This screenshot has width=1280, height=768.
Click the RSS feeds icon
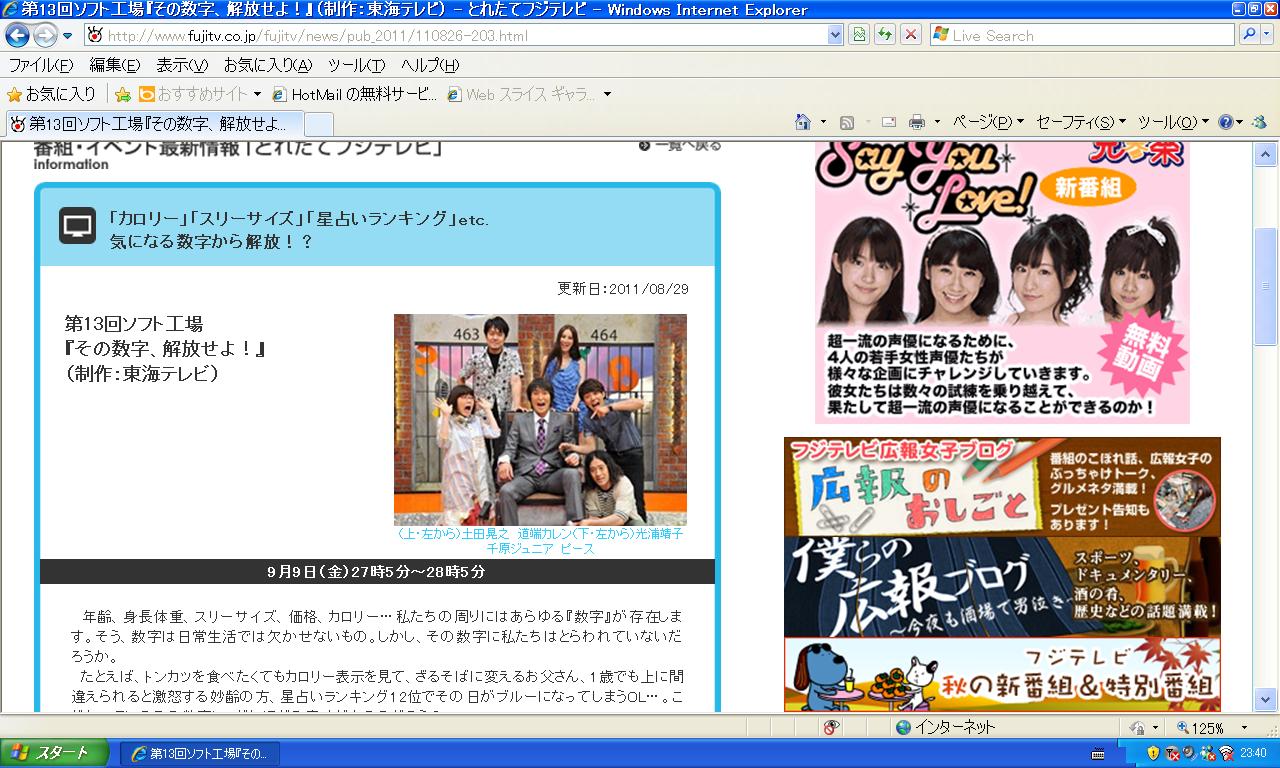coord(847,122)
